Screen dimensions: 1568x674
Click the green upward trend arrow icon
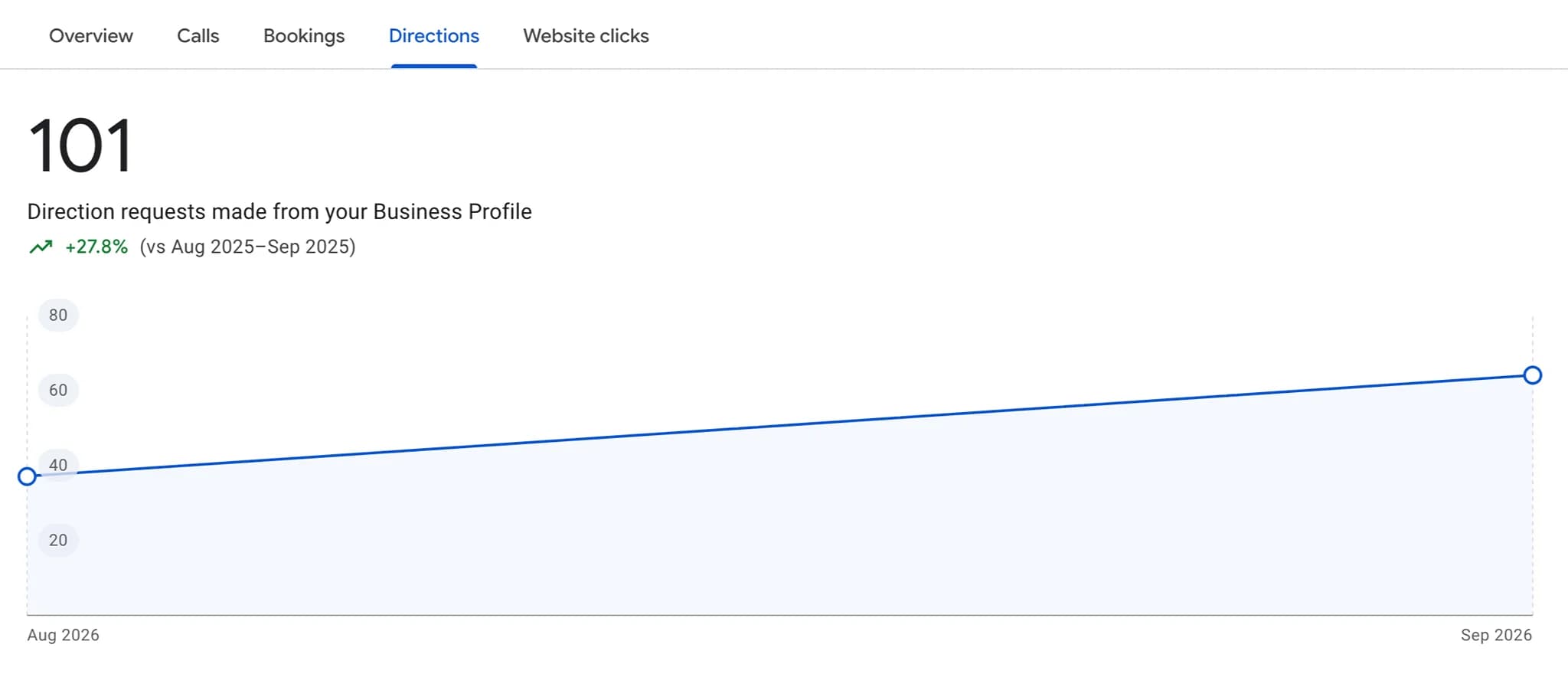tap(41, 247)
